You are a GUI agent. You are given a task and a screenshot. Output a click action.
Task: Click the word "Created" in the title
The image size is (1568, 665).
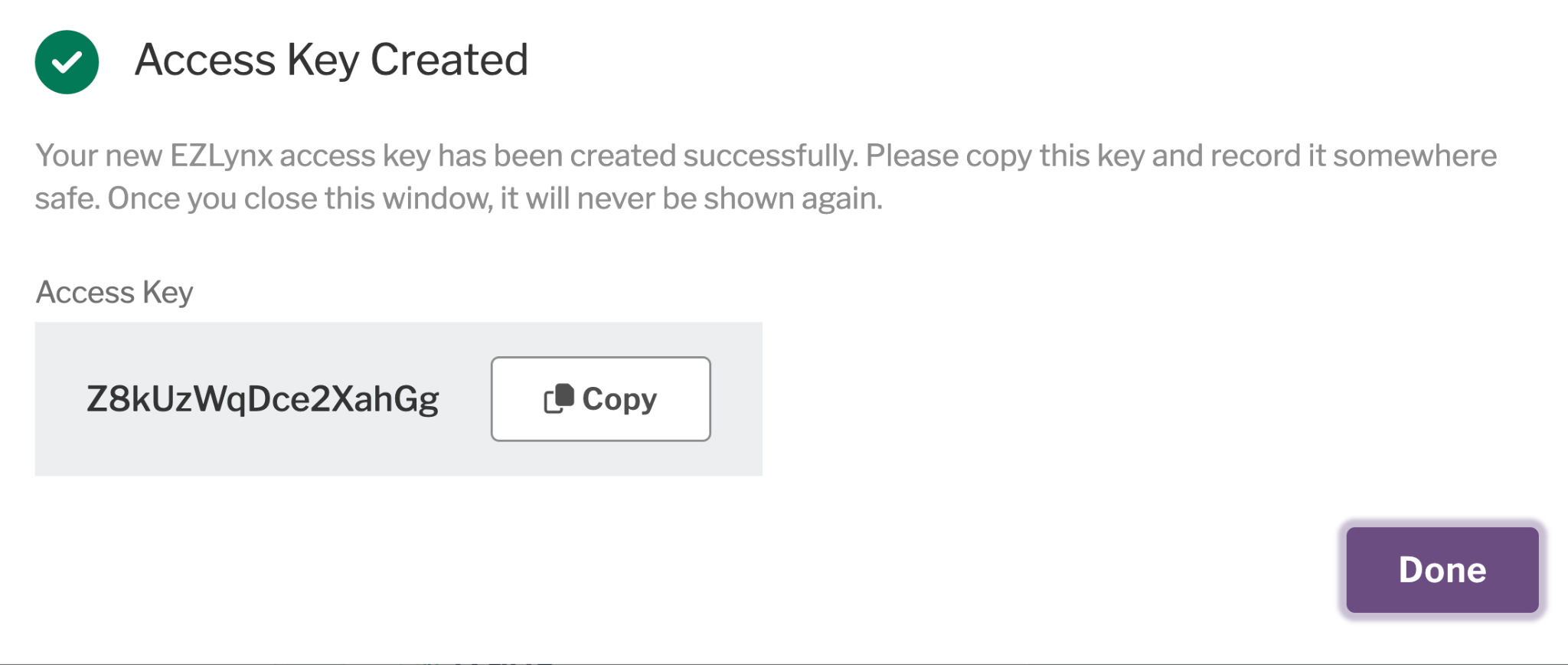449,60
